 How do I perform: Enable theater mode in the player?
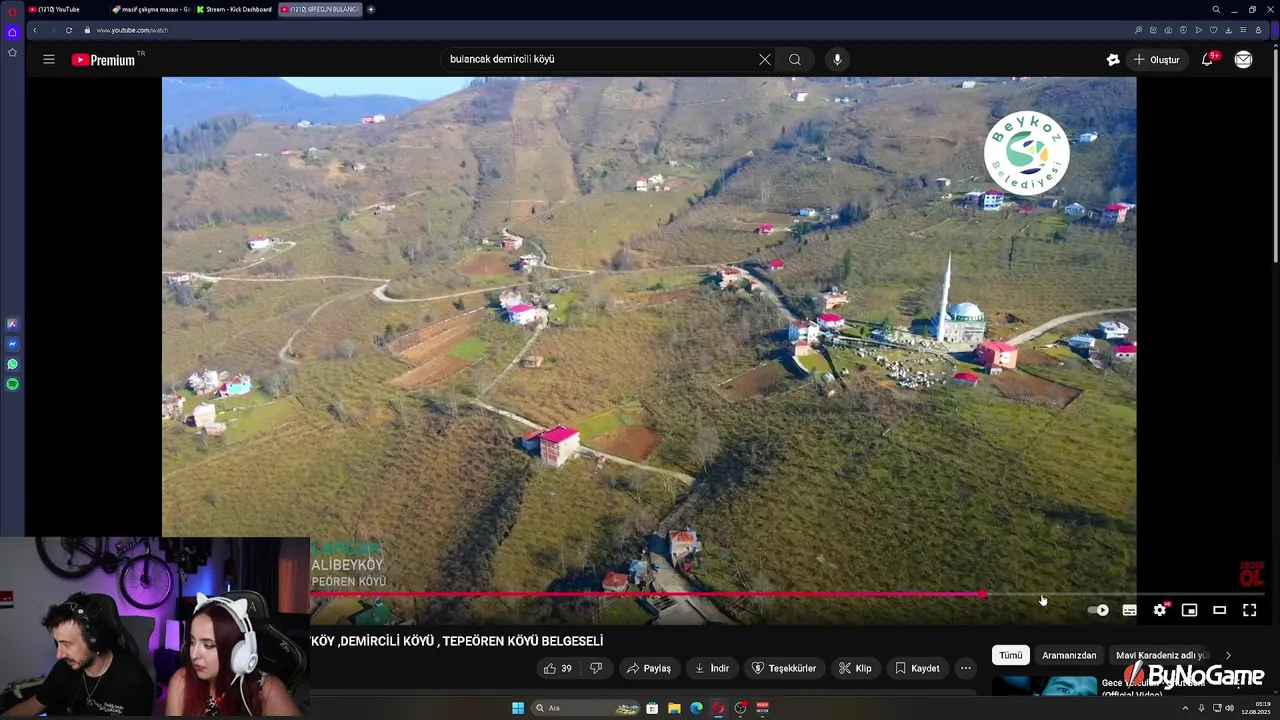tap(1219, 610)
